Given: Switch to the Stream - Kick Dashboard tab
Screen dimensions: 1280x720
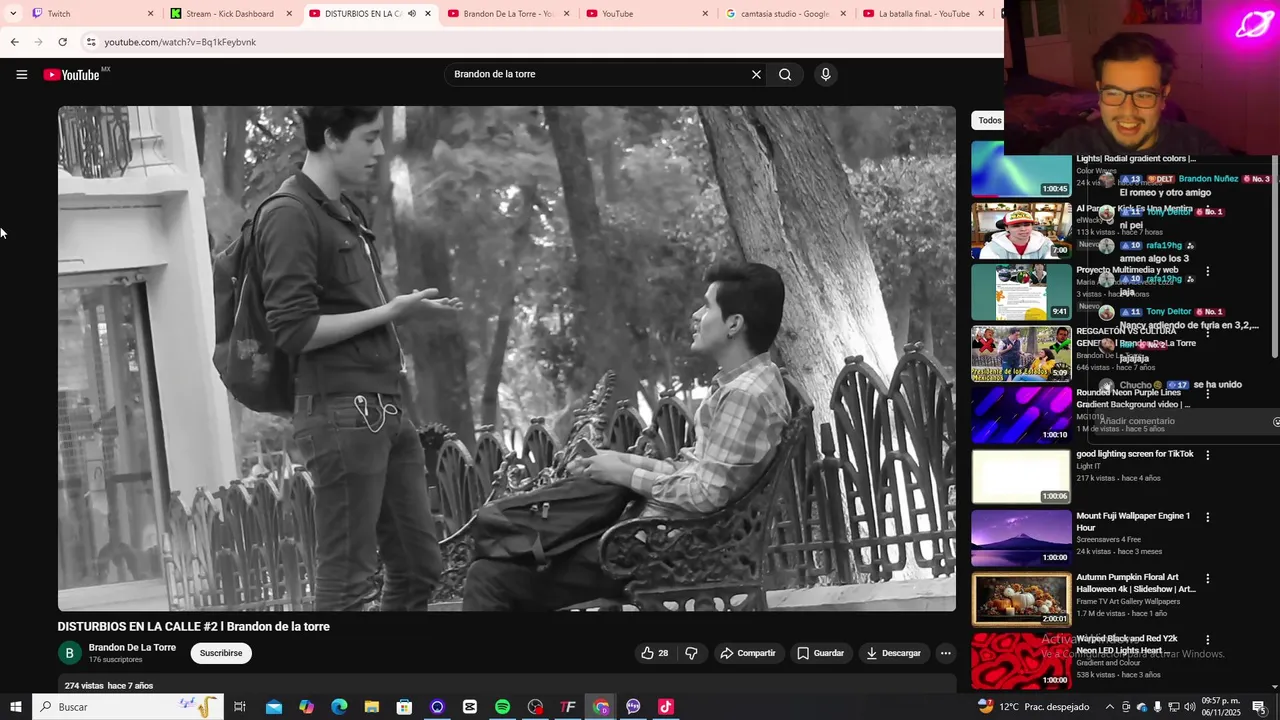Looking at the screenshot, I should click(x=232, y=14).
